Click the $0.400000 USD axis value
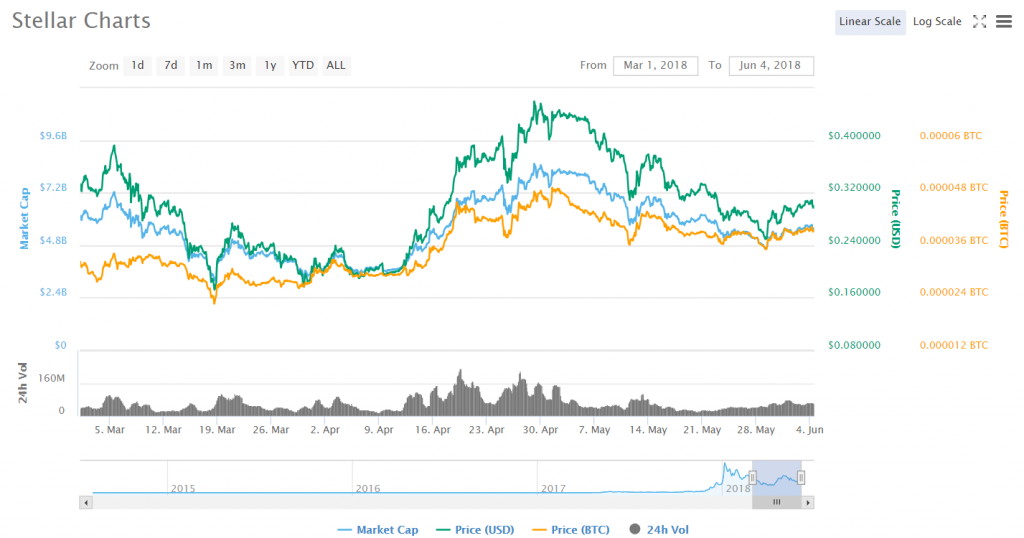 click(x=854, y=136)
